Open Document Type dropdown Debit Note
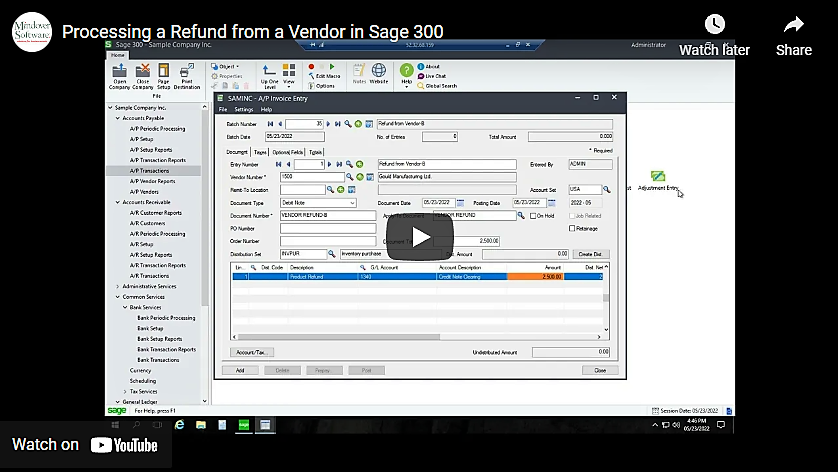Image resolution: width=838 pixels, height=472 pixels. tap(318, 203)
